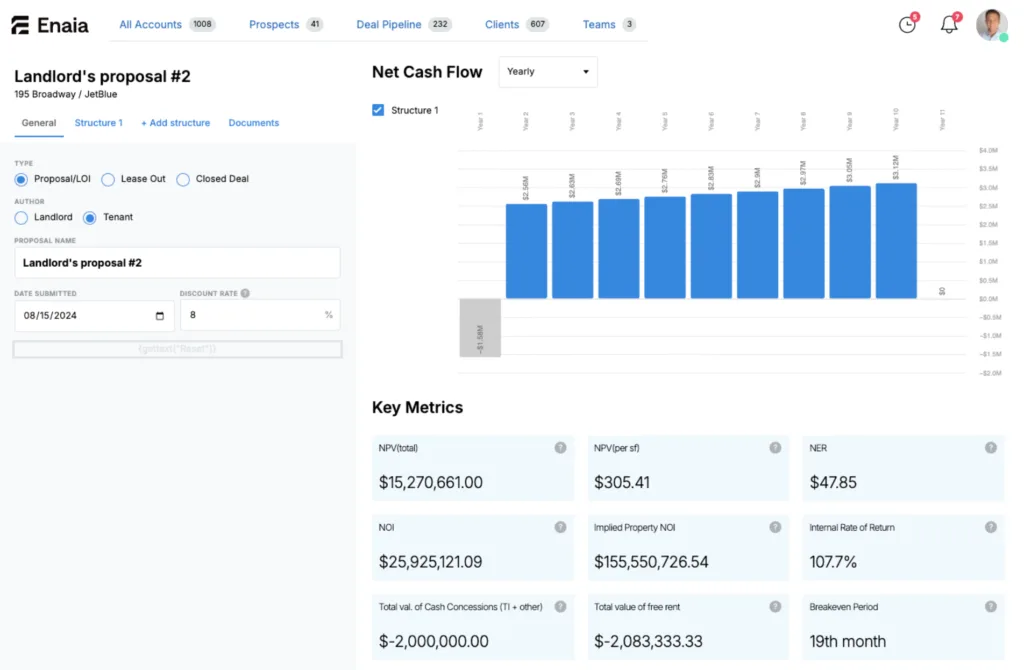The height and width of the screenshot is (670, 1024).
Task: Click inside the Proposal Name input field
Action: coord(177,261)
